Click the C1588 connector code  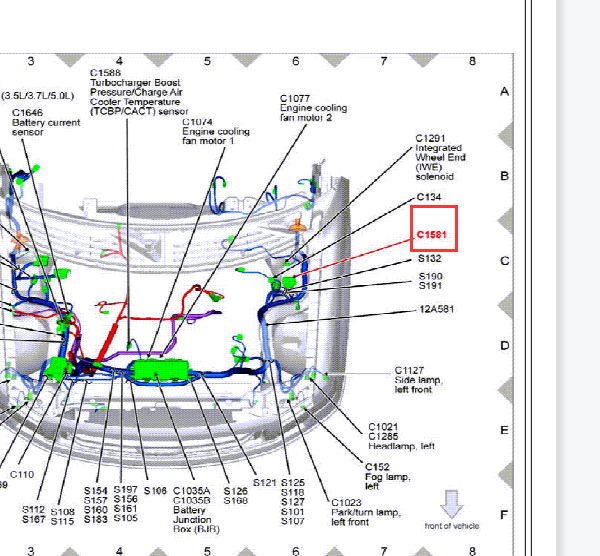(x=105, y=73)
